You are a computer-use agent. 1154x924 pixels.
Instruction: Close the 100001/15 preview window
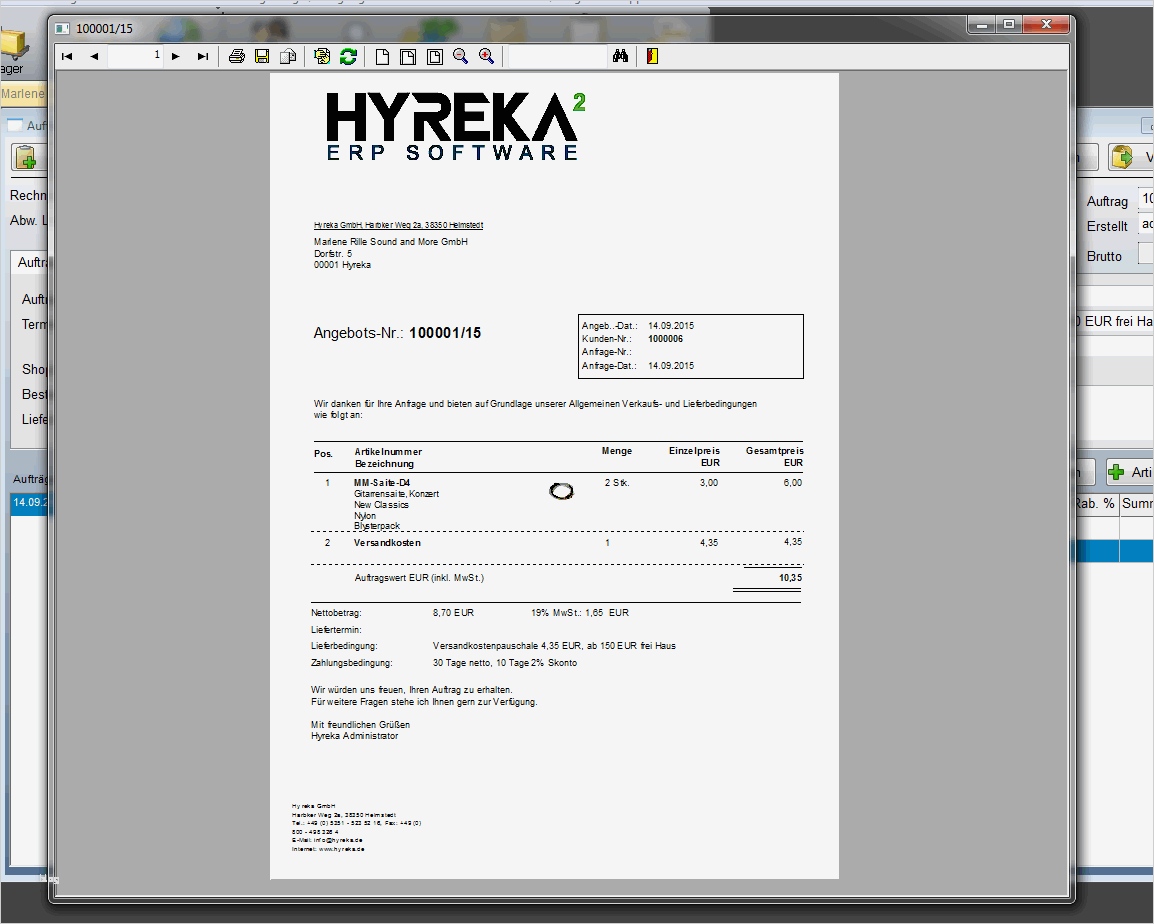coord(1046,24)
